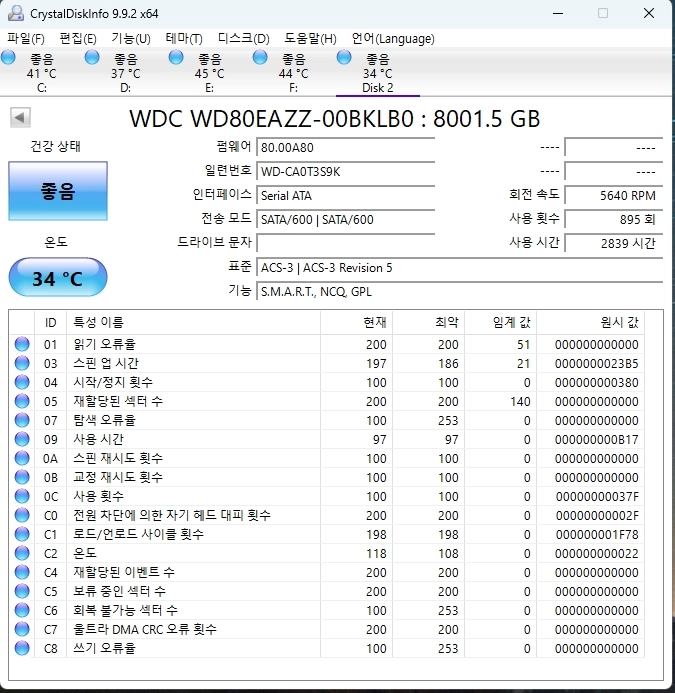
Task: Click status icon of attribute C4 재할당된 이벤트 수
Action: point(22,572)
